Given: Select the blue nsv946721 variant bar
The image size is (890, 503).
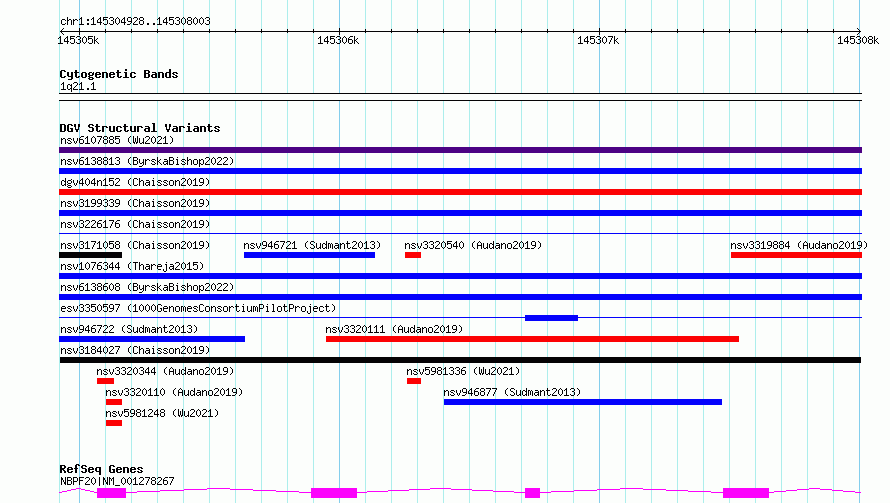Looking at the screenshot, I should click(x=309, y=255).
